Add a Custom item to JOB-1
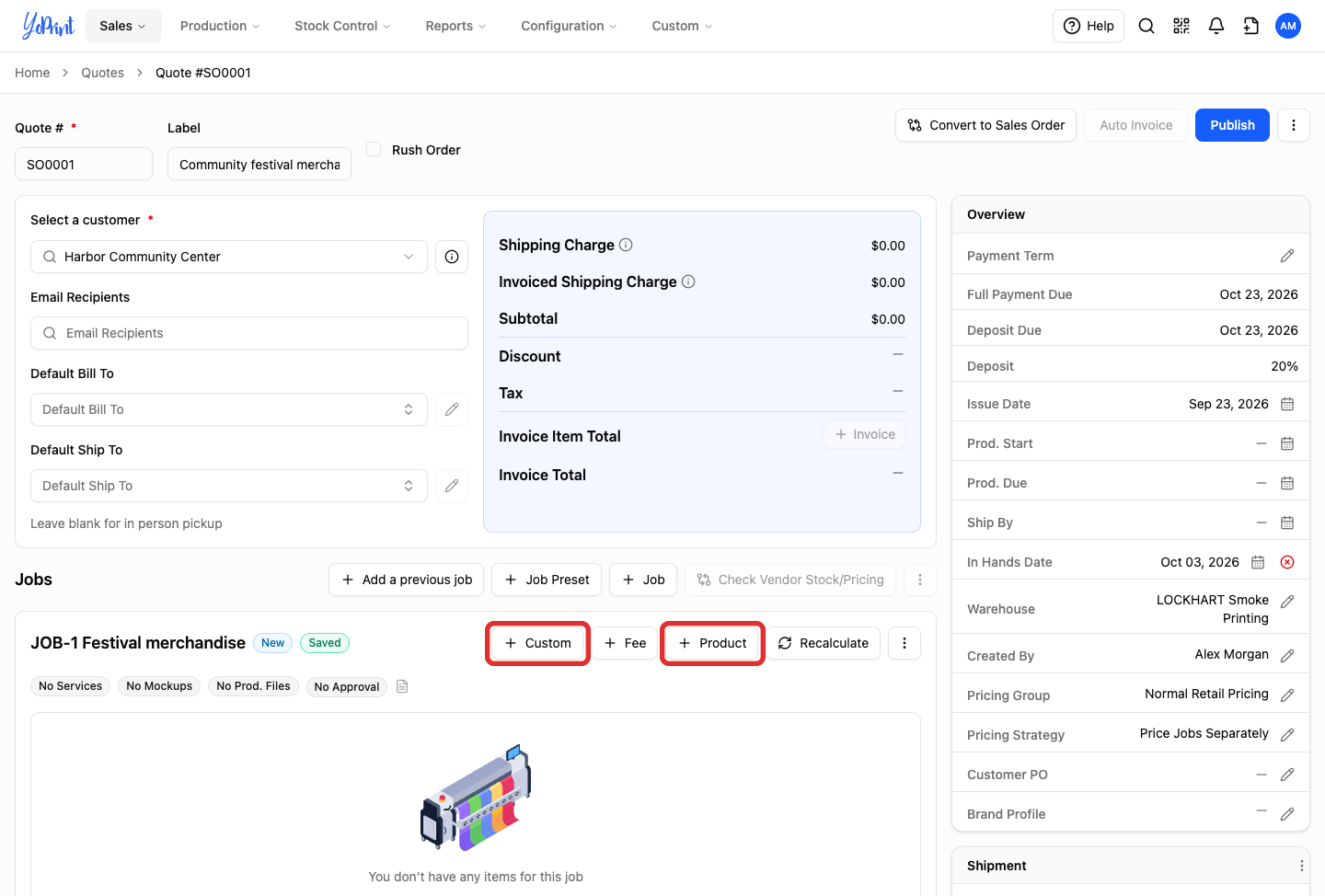 pos(538,643)
